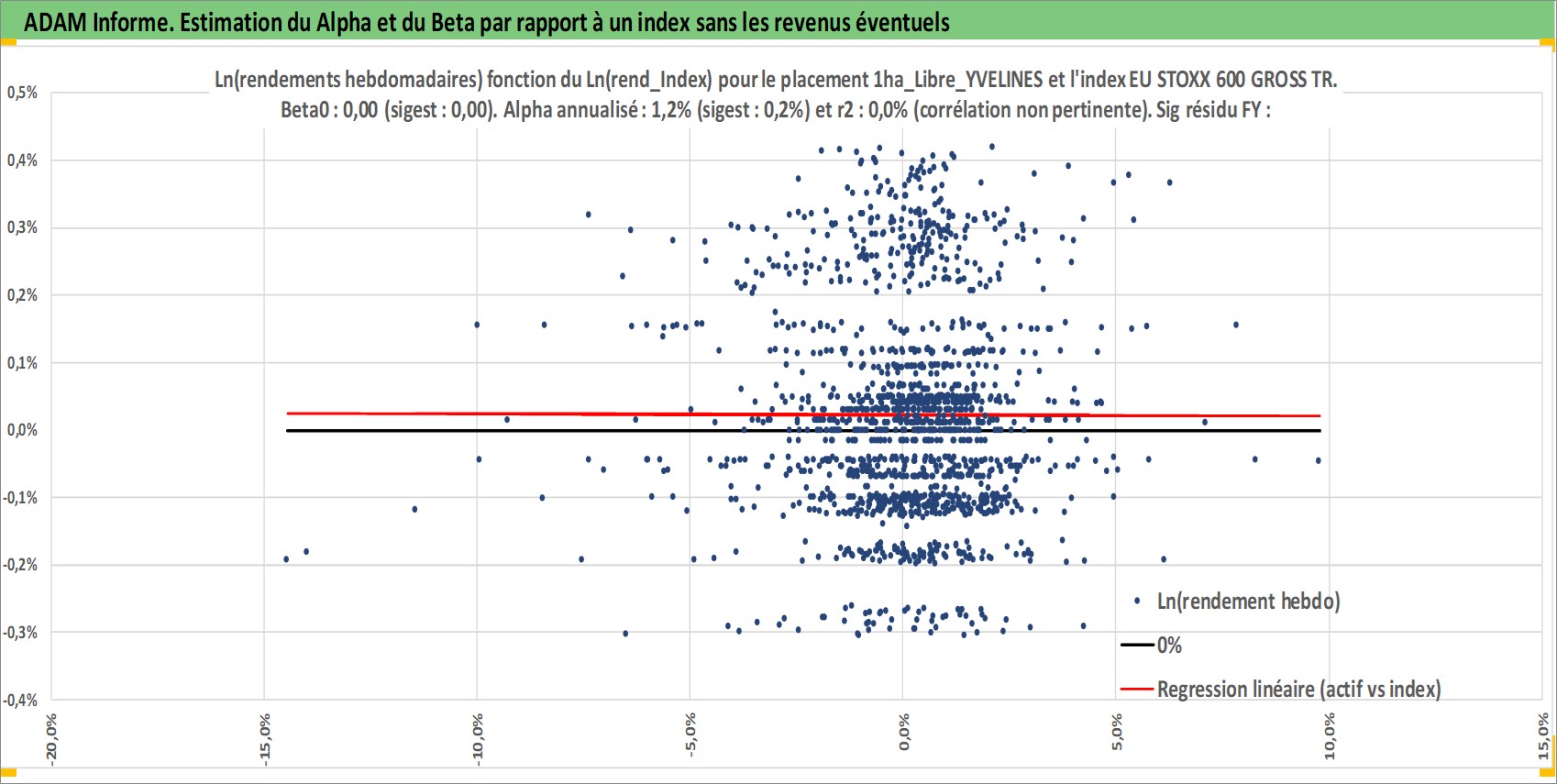
Task: Select the "0%" legend entry label
Action: (1169, 646)
